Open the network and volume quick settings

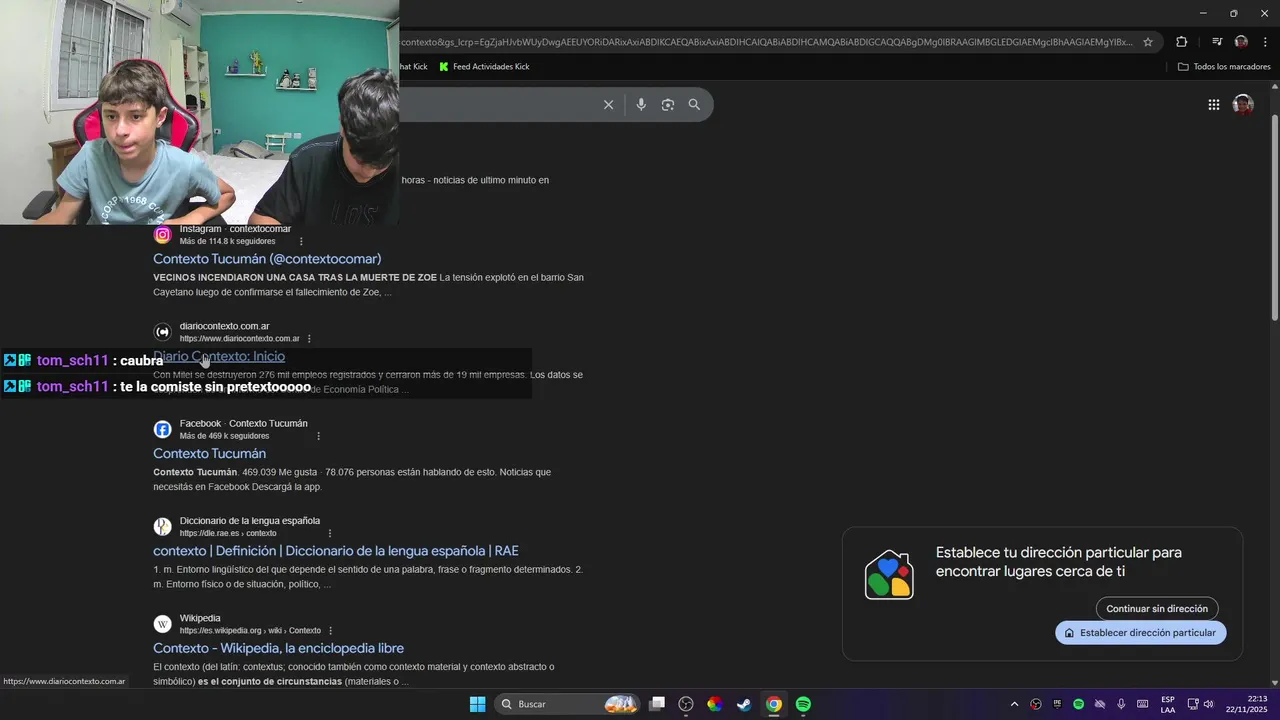[x=1200, y=704]
